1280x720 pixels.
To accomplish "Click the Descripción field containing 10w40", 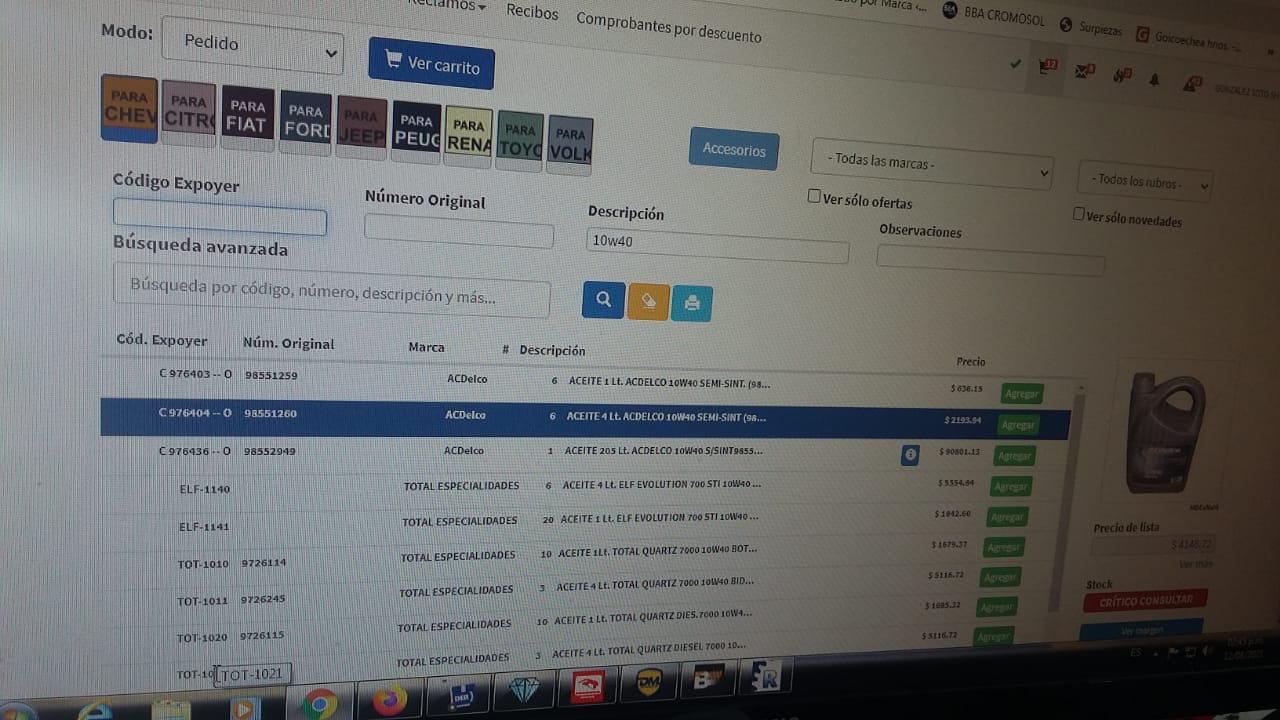I will tap(718, 244).
